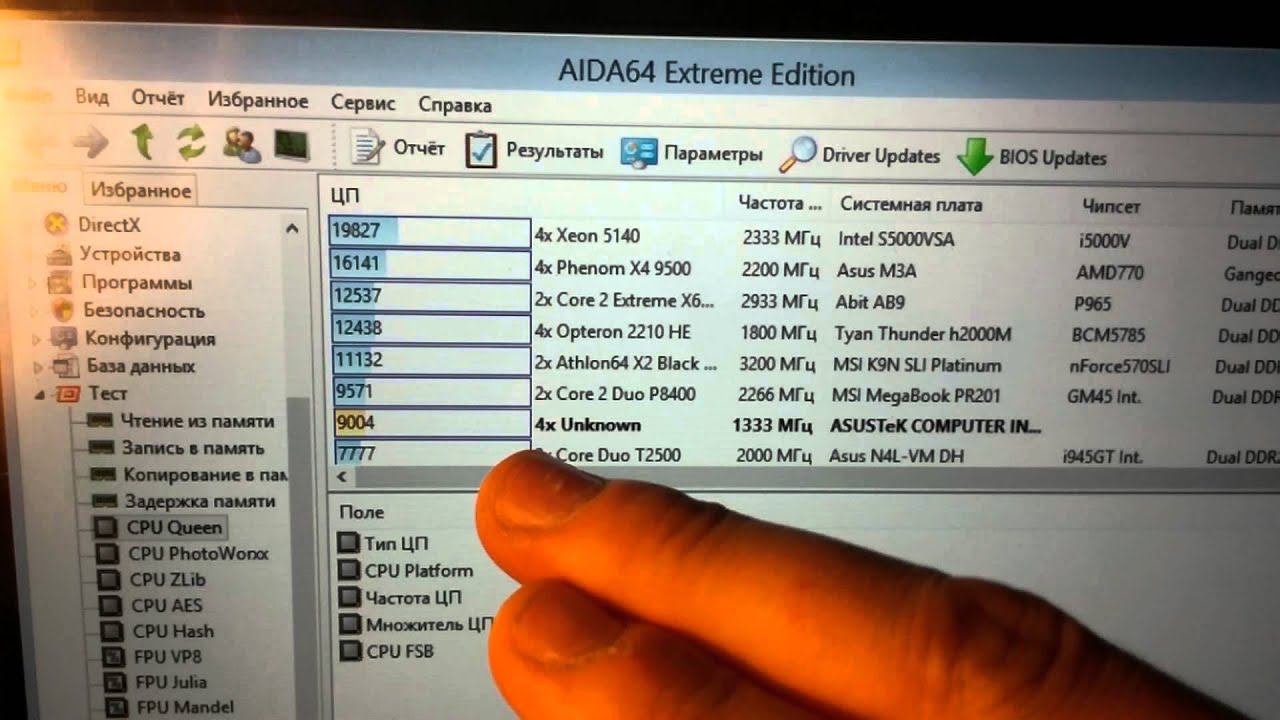1280x720 pixels.
Task: Select Программы tree item
Action: pyautogui.click(x=136, y=282)
